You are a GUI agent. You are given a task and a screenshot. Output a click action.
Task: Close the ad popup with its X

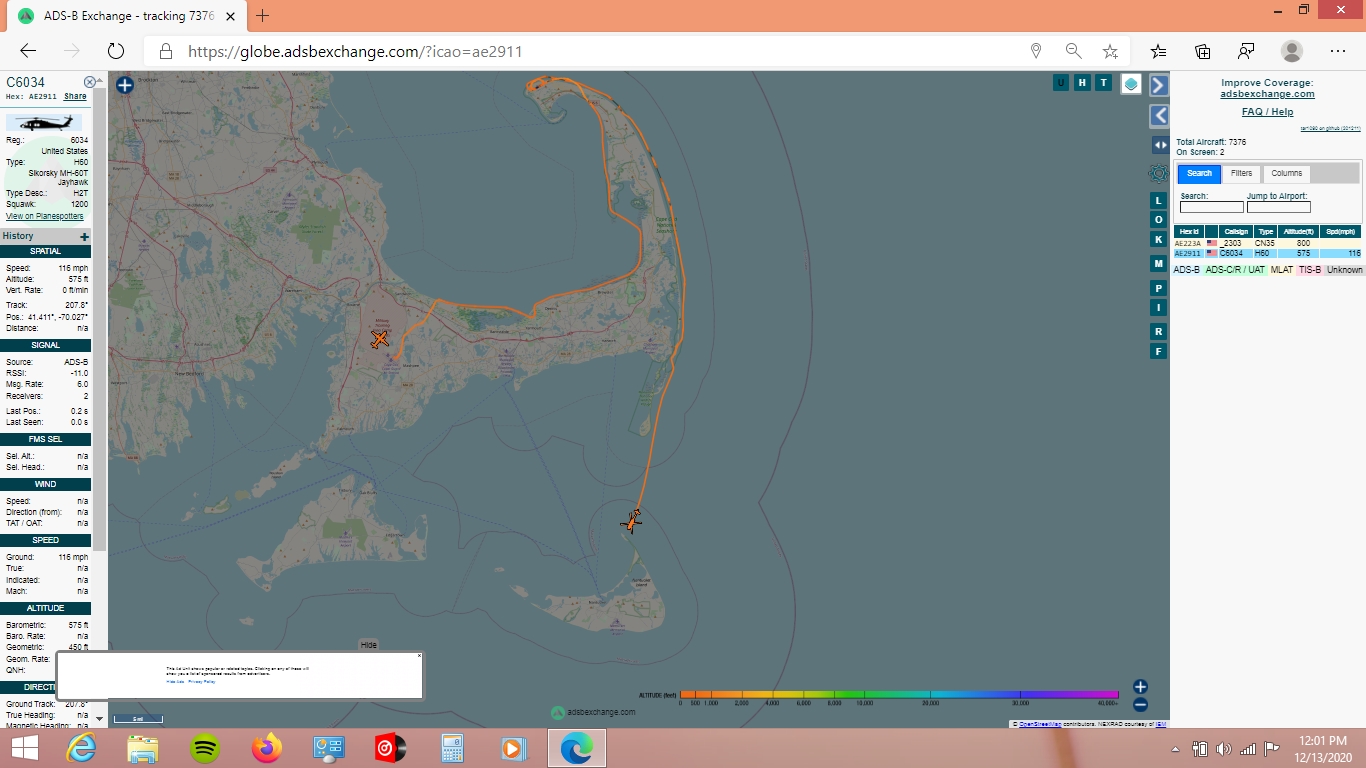pyautogui.click(x=419, y=656)
